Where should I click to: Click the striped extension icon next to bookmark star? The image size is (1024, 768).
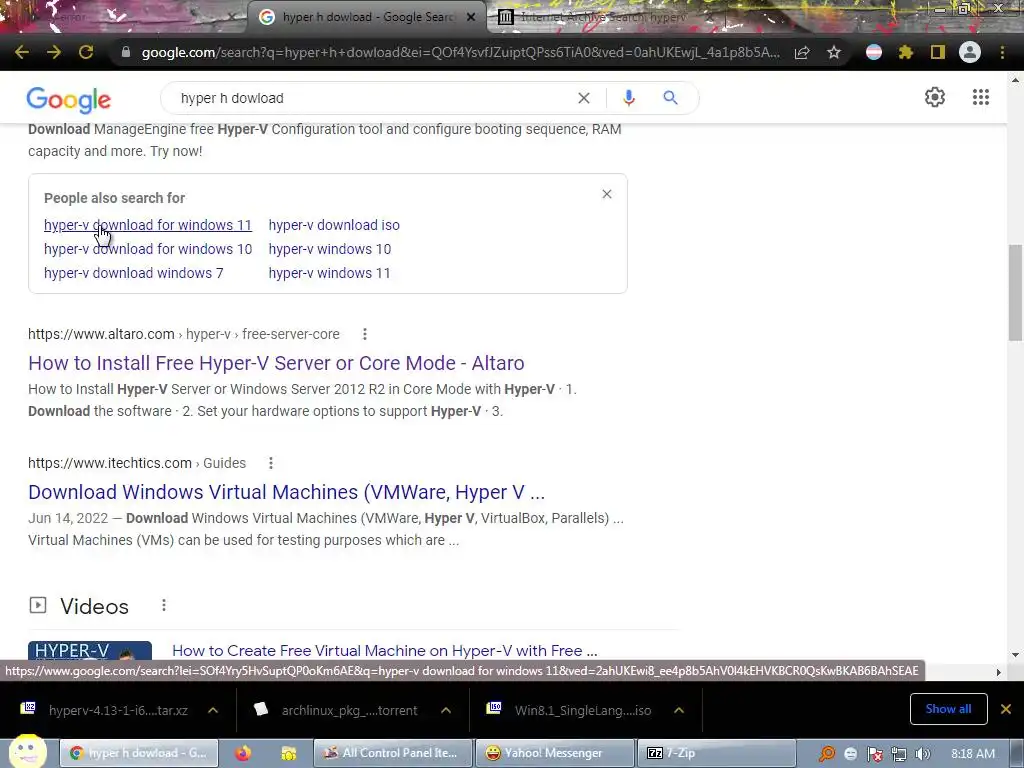click(874, 52)
